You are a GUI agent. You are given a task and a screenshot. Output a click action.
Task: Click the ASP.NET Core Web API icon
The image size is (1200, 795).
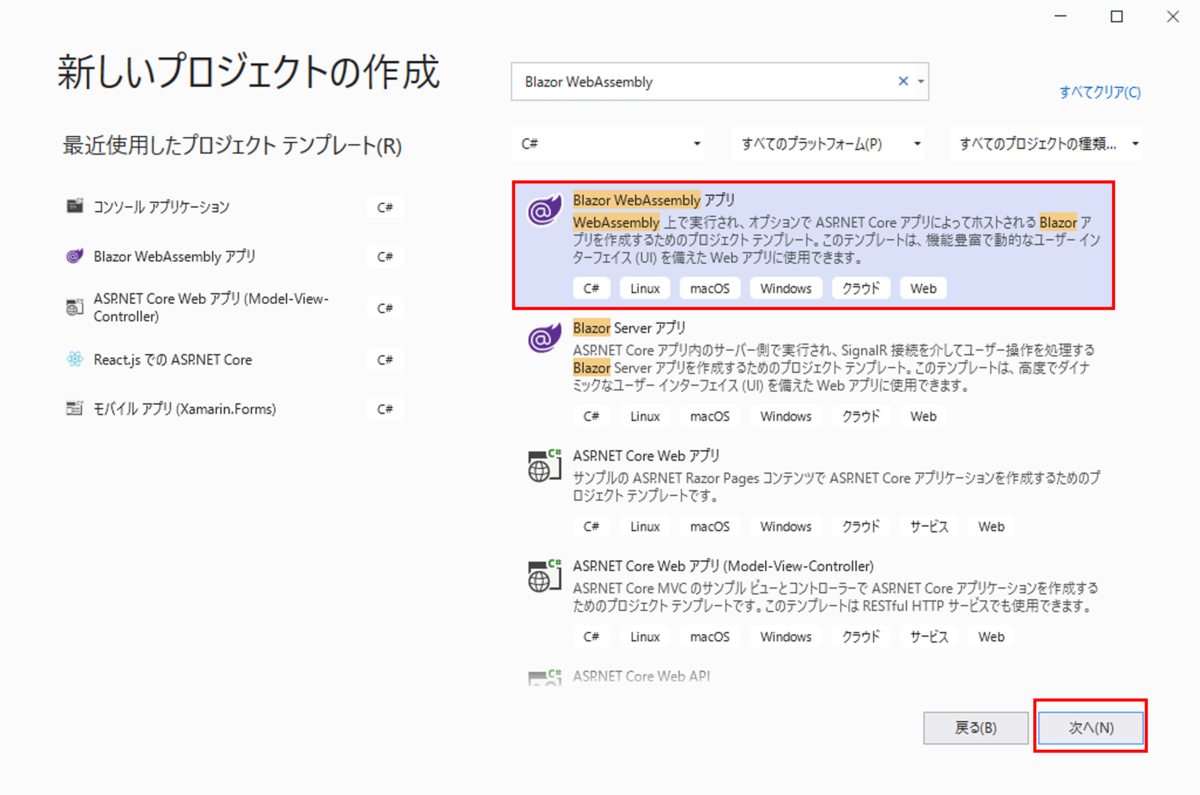[x=543, y=676]
